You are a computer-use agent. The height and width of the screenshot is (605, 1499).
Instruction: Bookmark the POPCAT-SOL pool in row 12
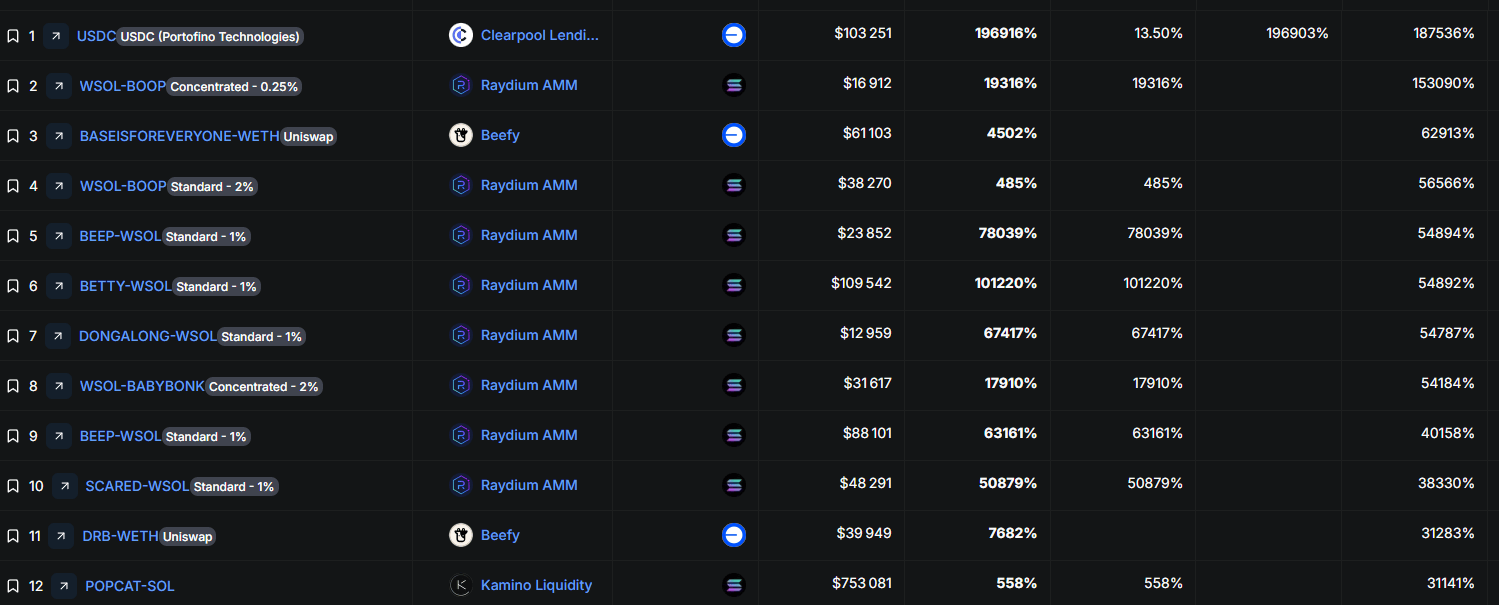pyautogui.click(x=13, y=586)
